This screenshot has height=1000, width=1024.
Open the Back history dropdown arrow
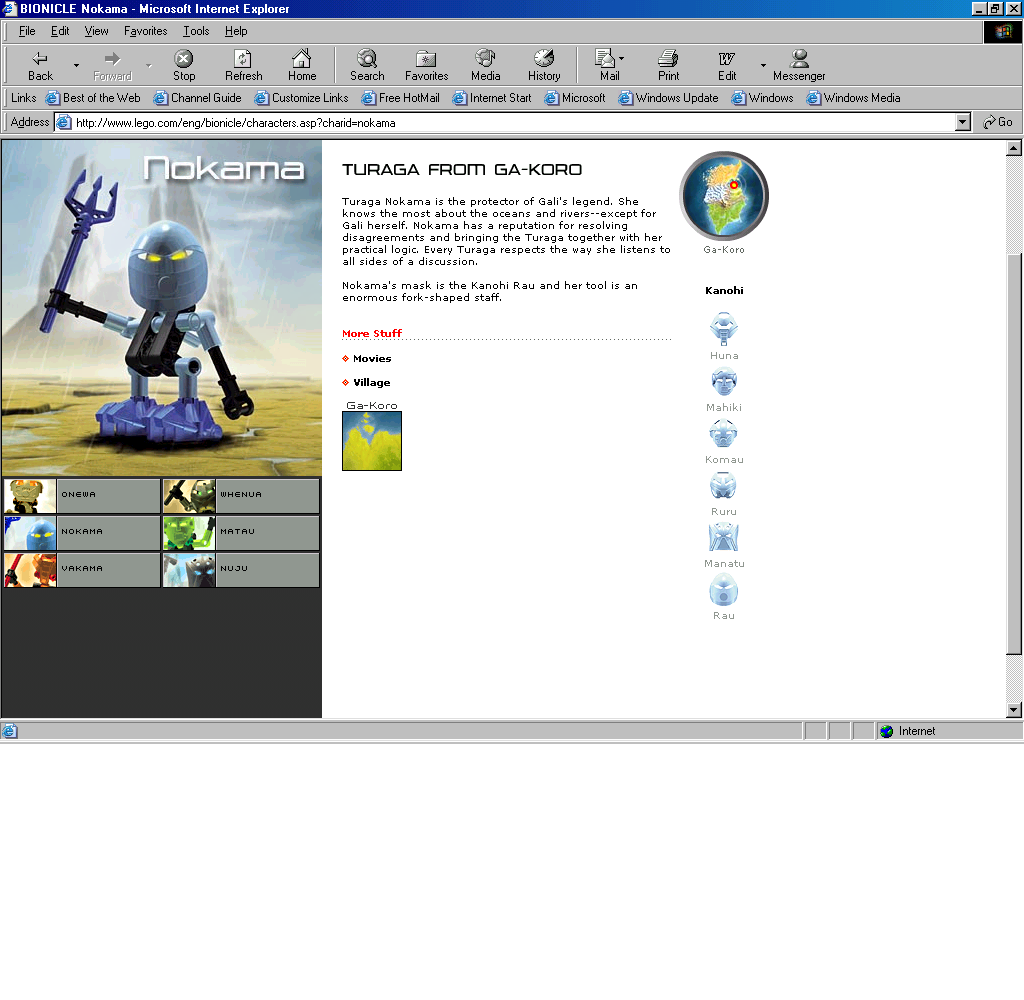click(x=76, y=66)
